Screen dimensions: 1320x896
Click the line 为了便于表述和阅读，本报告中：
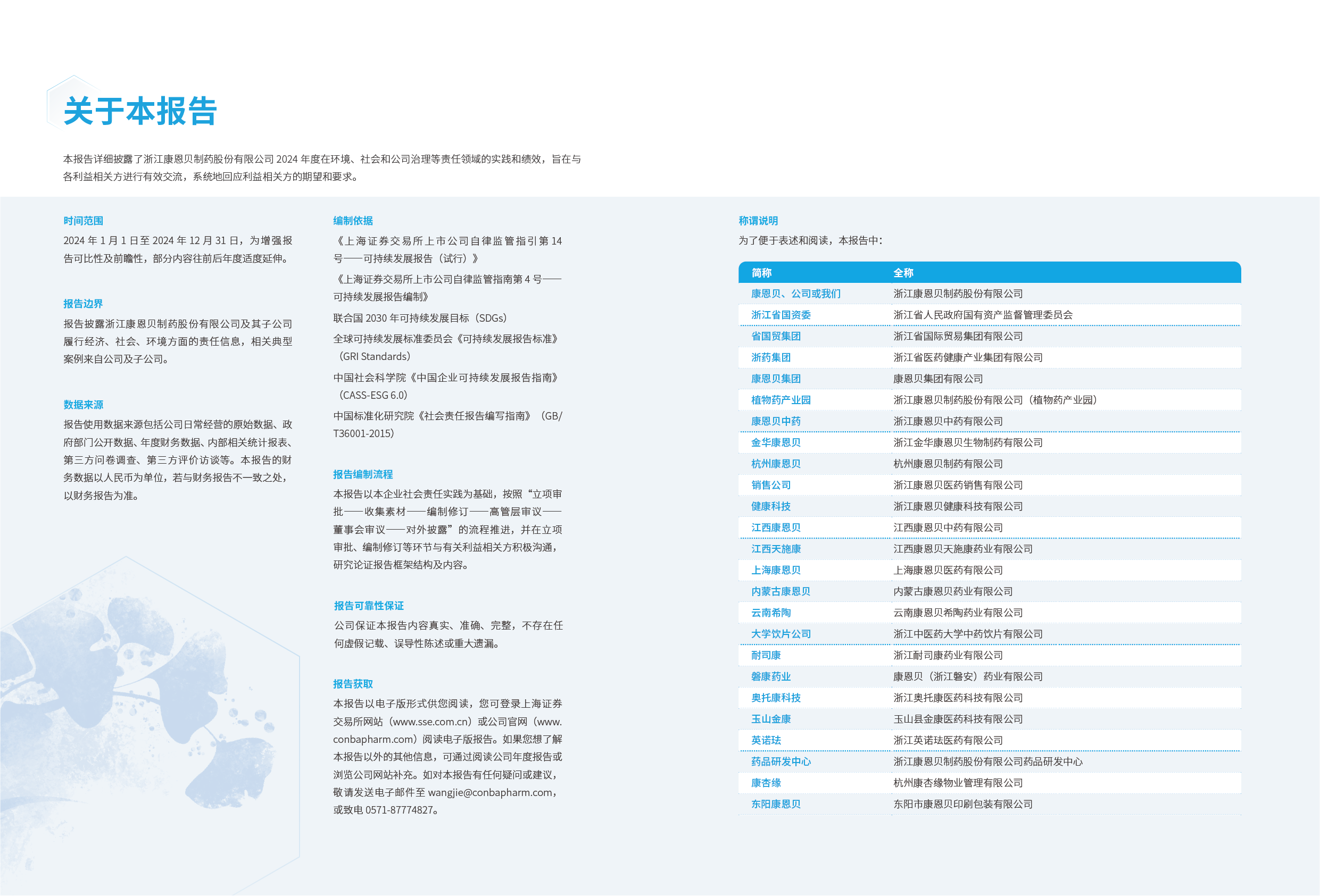click(x=810, y=241)
